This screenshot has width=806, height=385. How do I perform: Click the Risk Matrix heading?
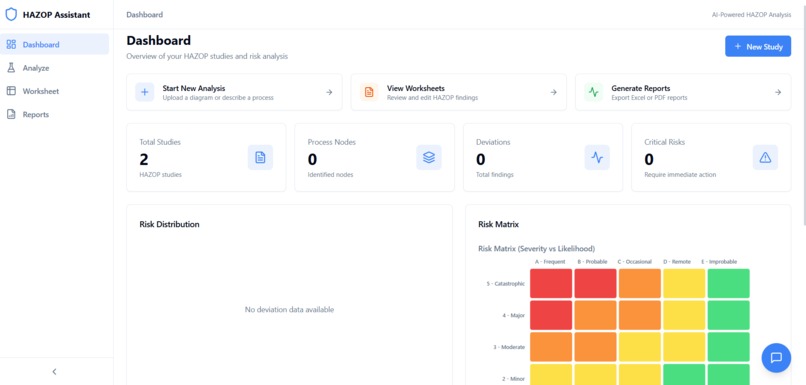point(498,224)
